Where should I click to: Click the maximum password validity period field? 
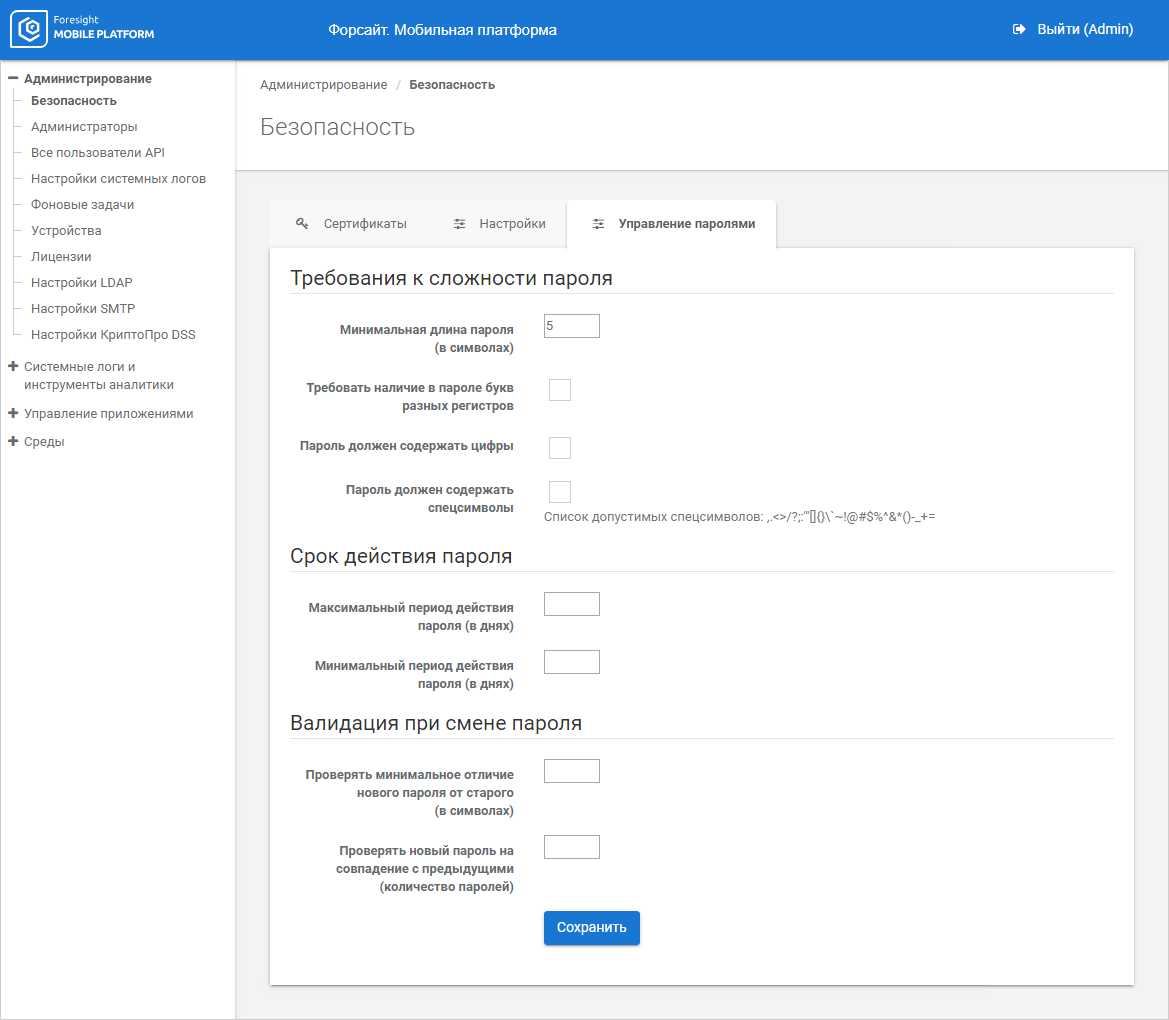coord(571,604)
